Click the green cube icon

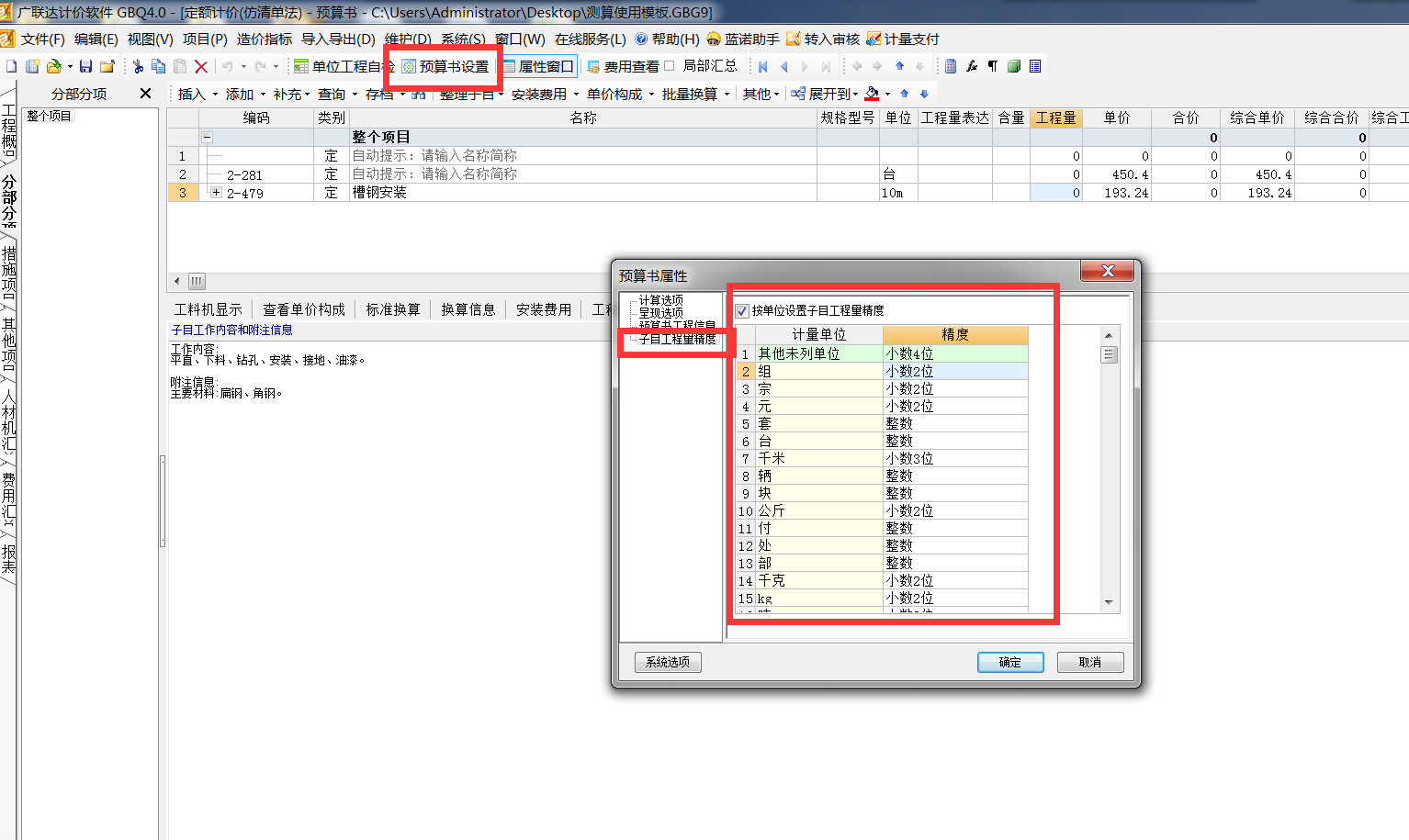(1014, 66)
